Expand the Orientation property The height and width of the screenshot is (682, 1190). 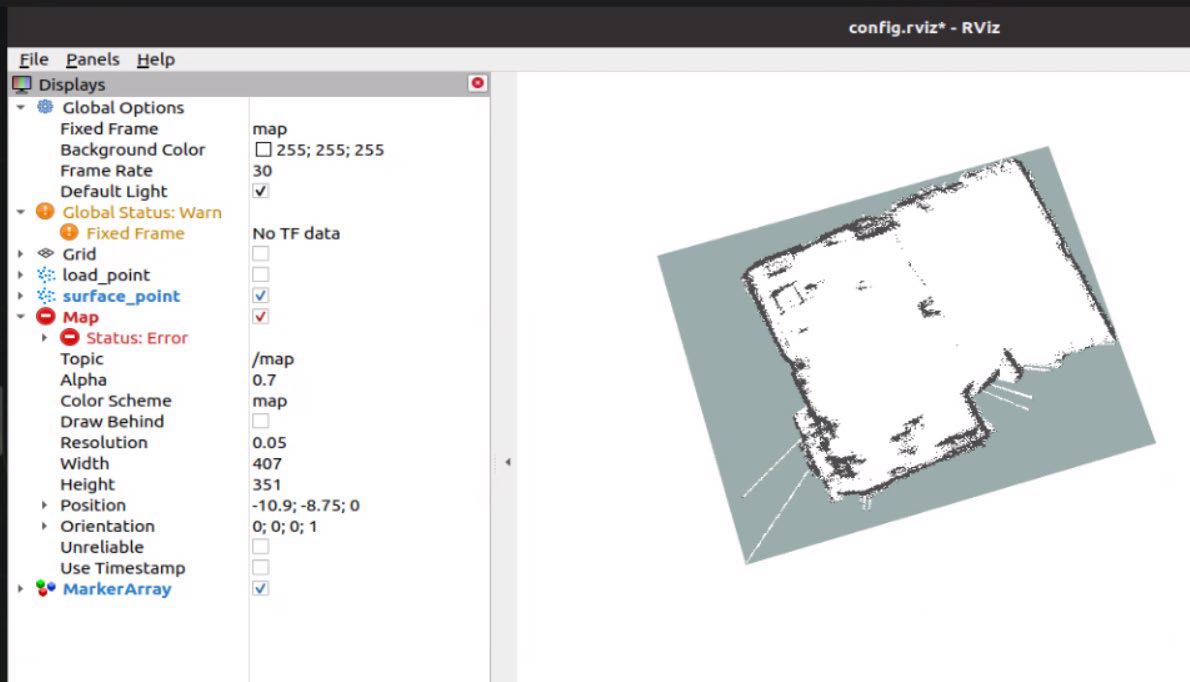point(44,526)
